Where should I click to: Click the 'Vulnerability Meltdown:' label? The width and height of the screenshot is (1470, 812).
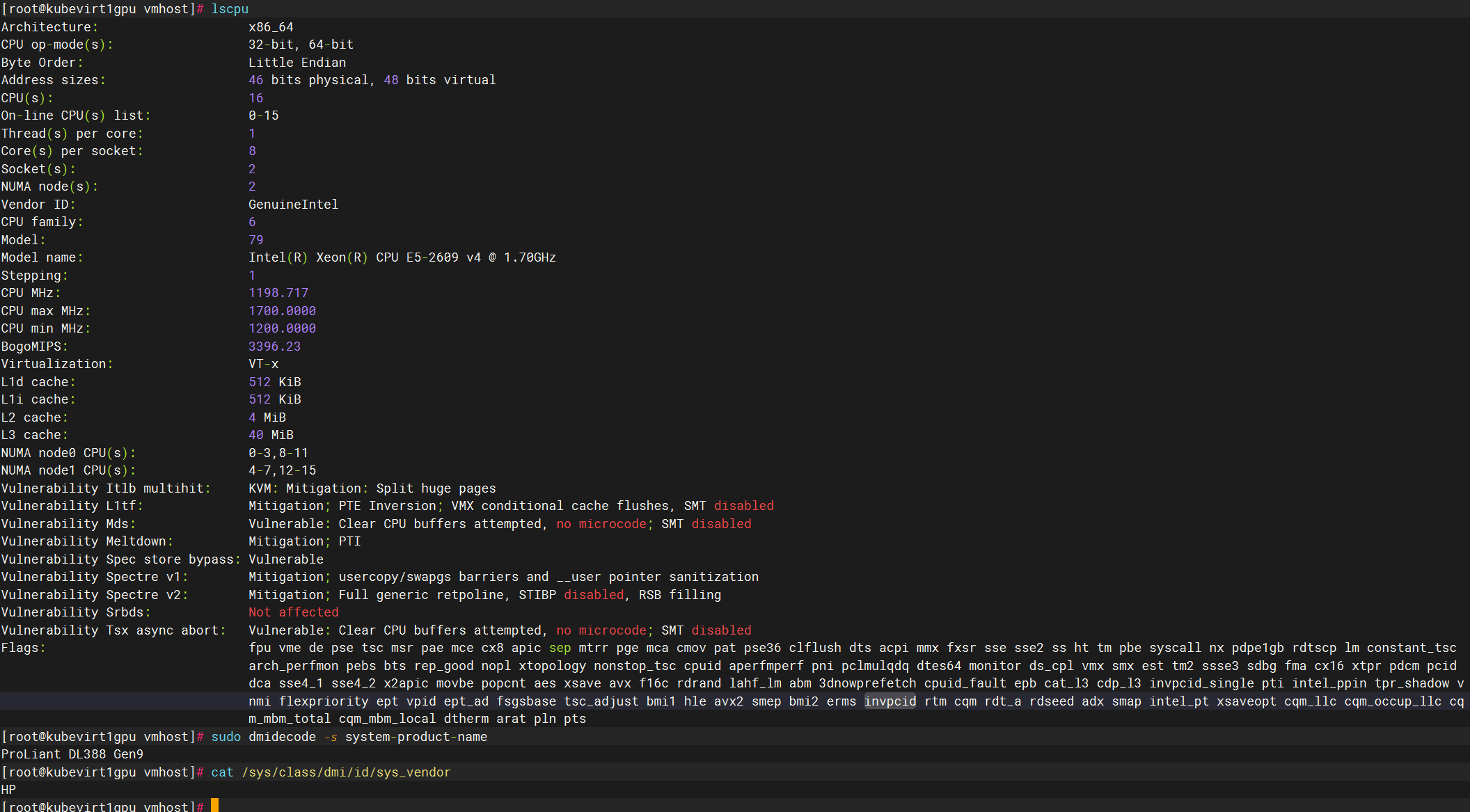coord(87,541)
